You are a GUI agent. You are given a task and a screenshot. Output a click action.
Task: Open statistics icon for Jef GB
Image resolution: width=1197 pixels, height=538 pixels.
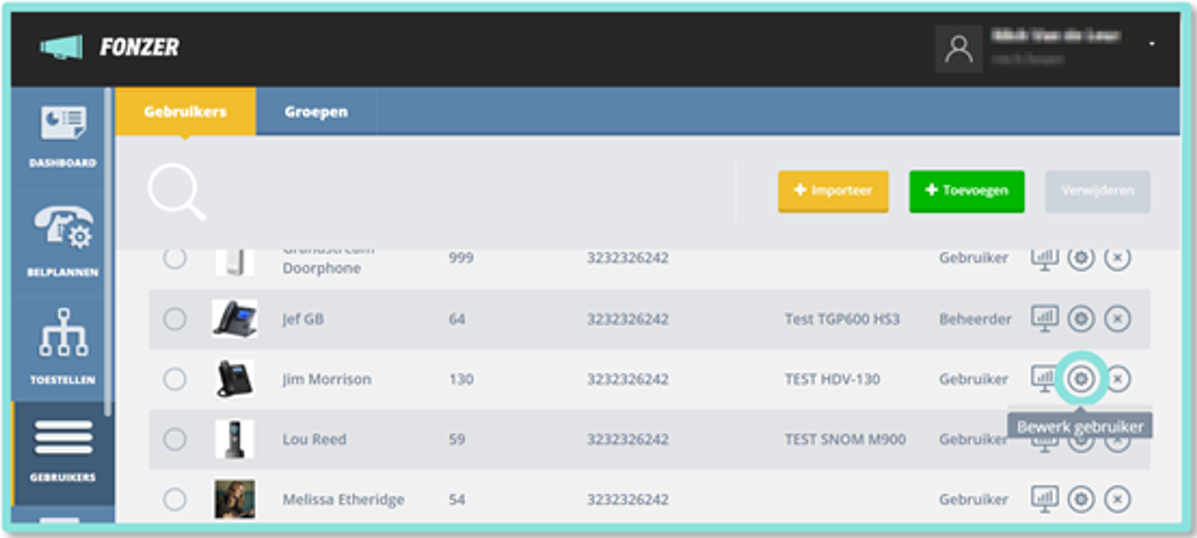pos(1045,317)
